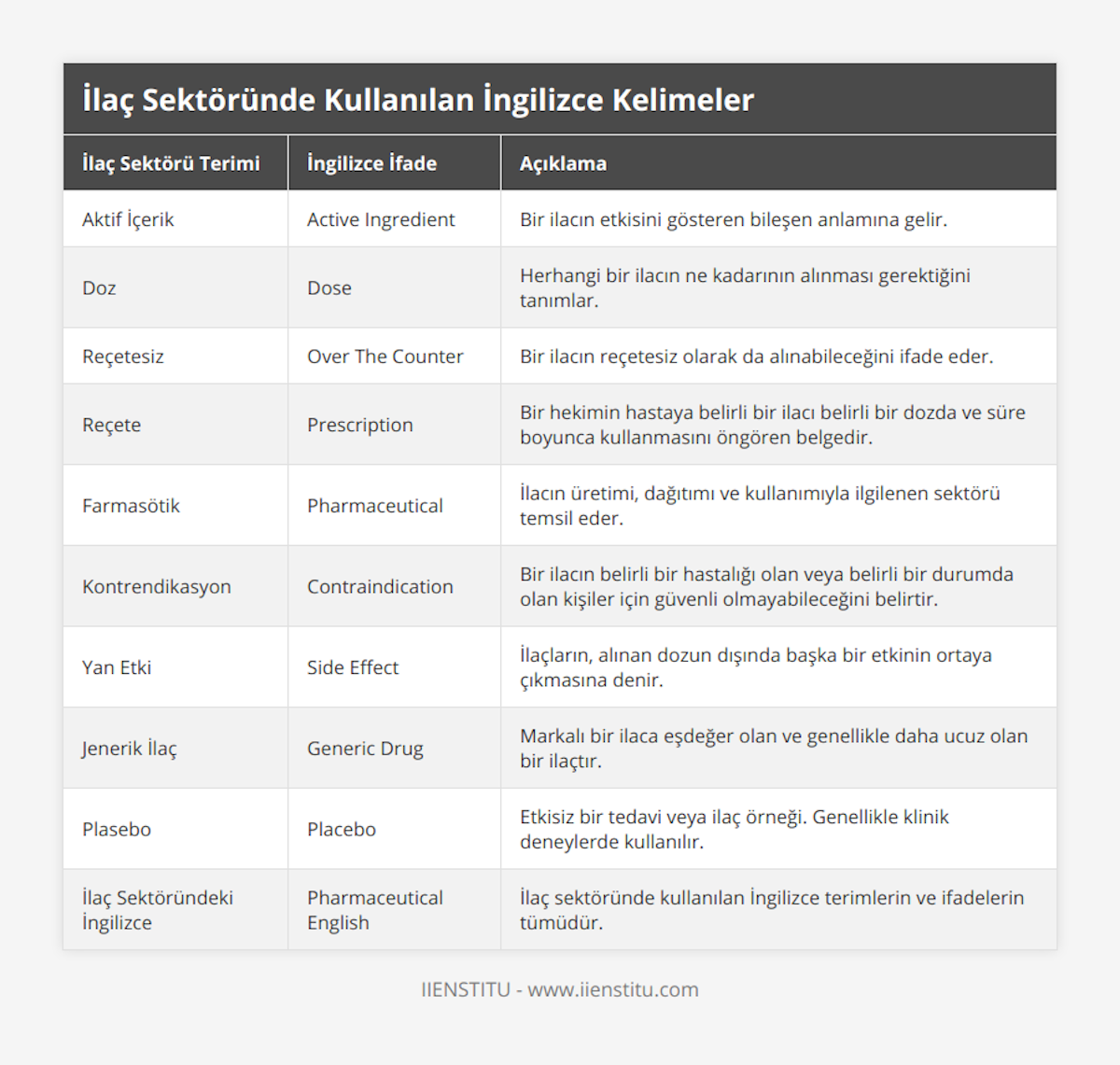Click the Jenerik İlaç term cell
Screen dimensions: 1120x1065
[x=130, y=749]
